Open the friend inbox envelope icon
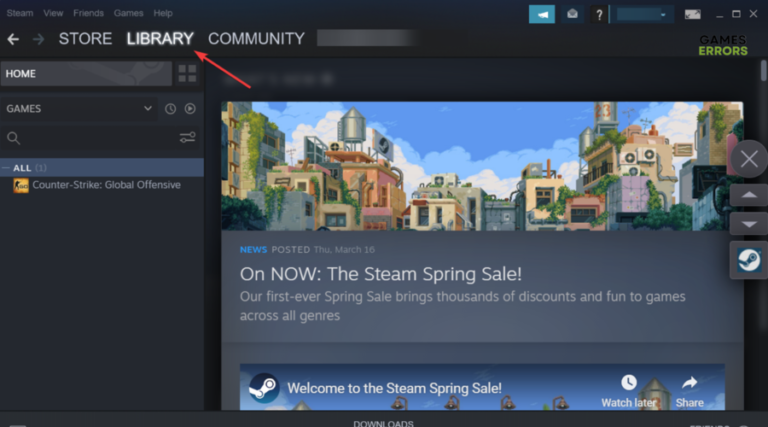Viewport: 768px width, 427px height. coord(572,14)
